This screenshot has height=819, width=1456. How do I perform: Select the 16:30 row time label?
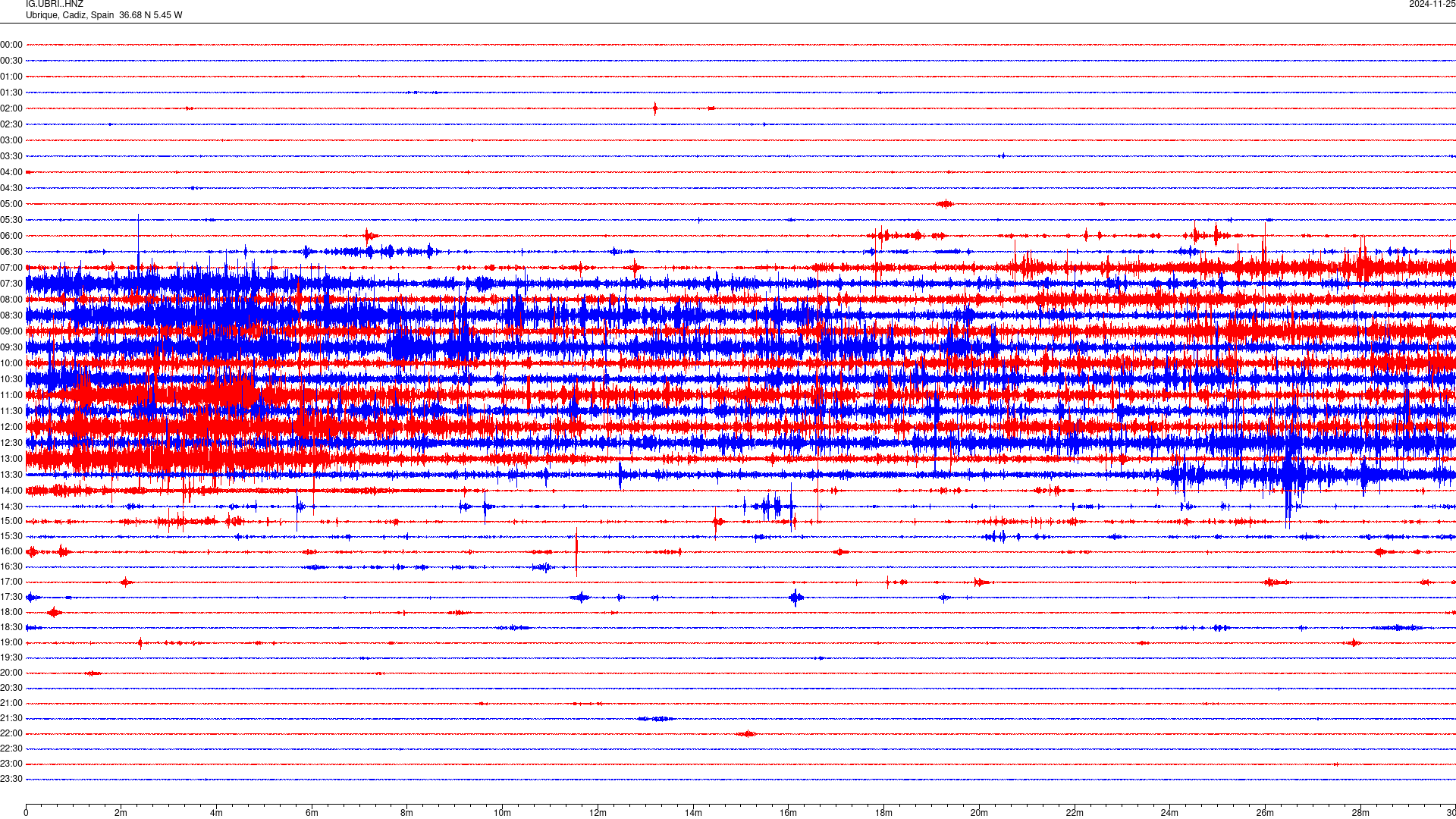(11, 566)
